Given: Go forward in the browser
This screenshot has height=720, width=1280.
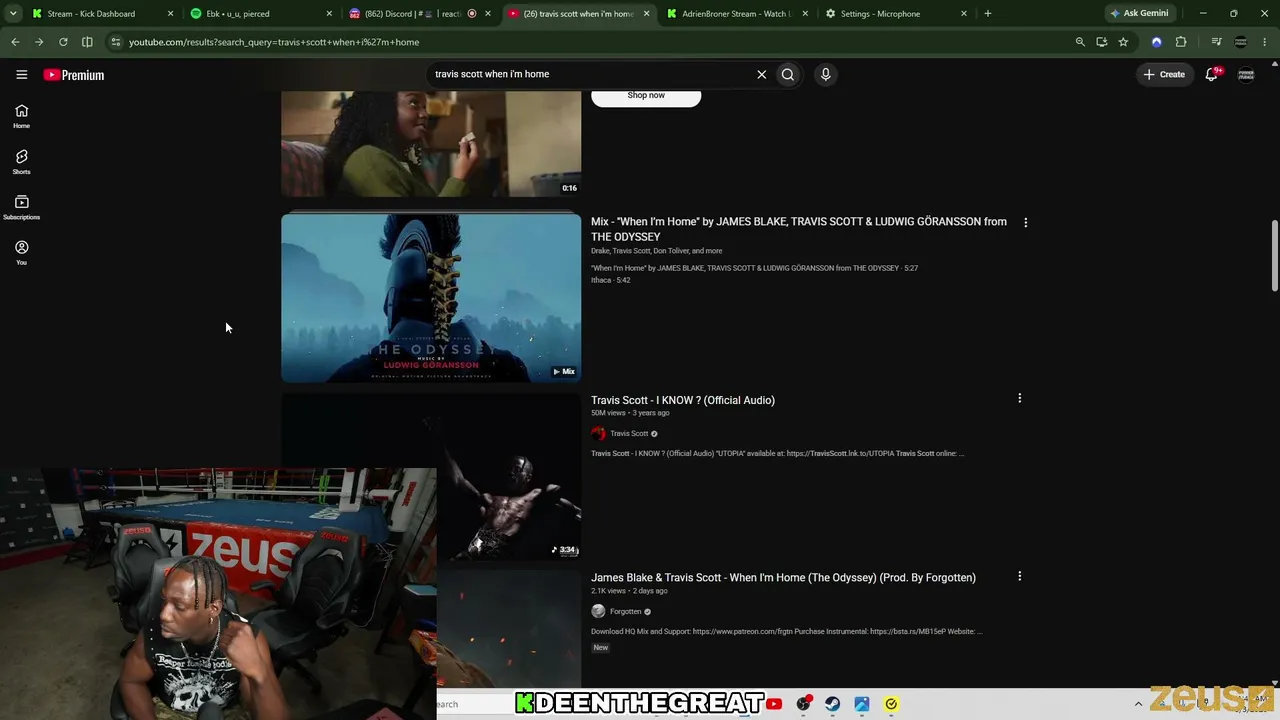Looking at the screenshot, I should click(39, 42).
